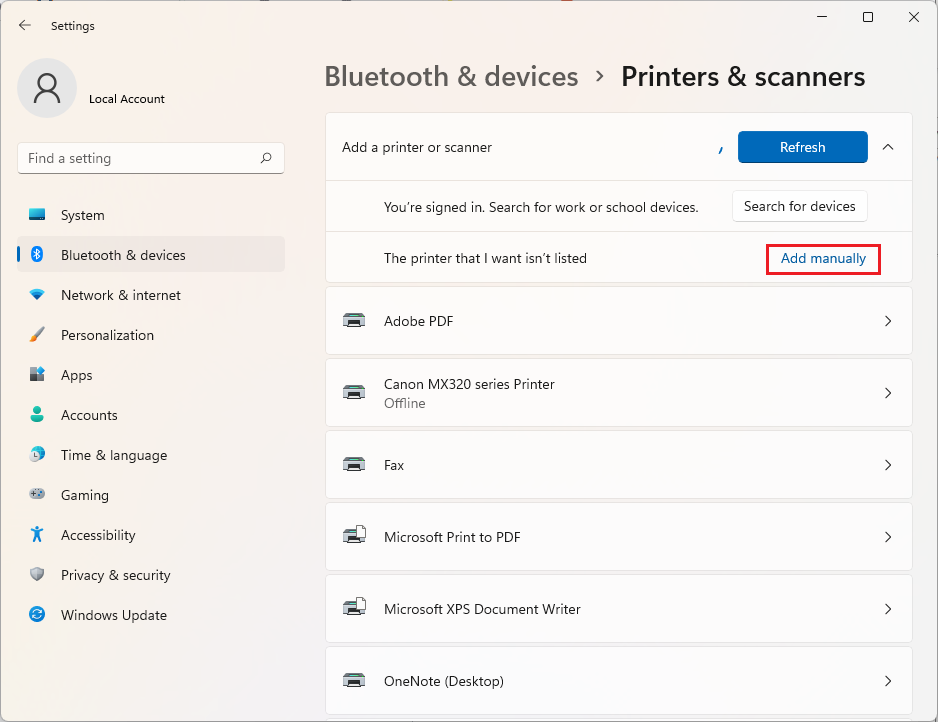The width and height of the screenshot is (938, 722).
Task: Click the Personalization paintbrush icon
Action: (37, 335)
